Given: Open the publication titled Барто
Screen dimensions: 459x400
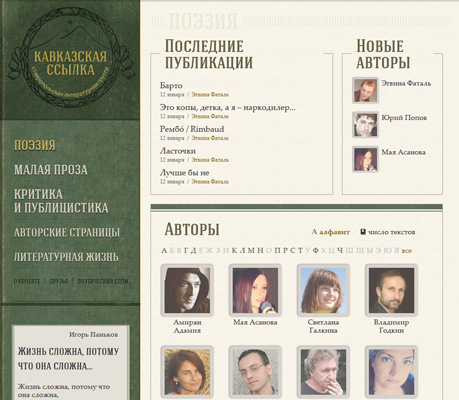Looking at the screenshot, I should 171,86.
